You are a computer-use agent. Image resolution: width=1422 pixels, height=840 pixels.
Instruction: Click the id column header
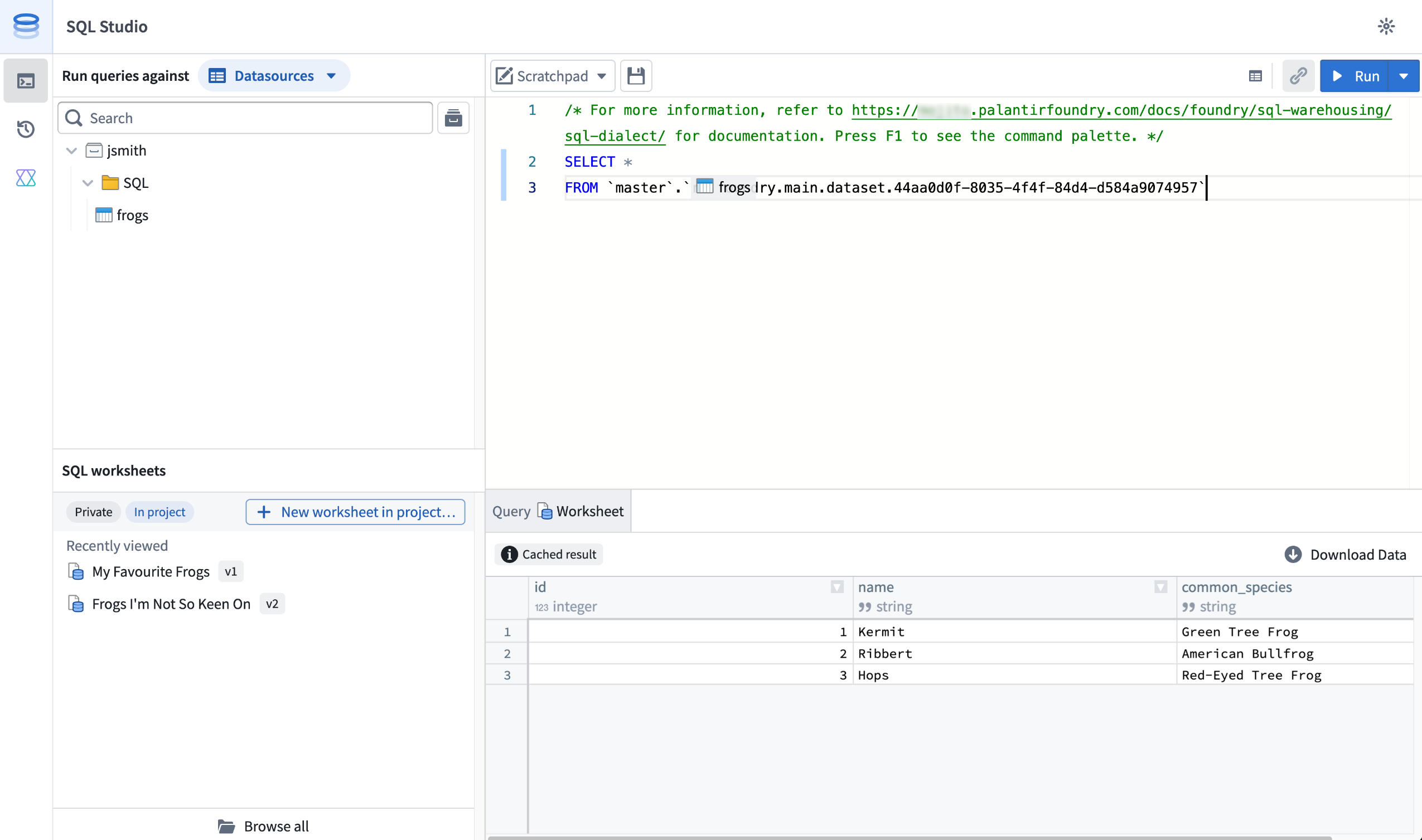point(690,597)
